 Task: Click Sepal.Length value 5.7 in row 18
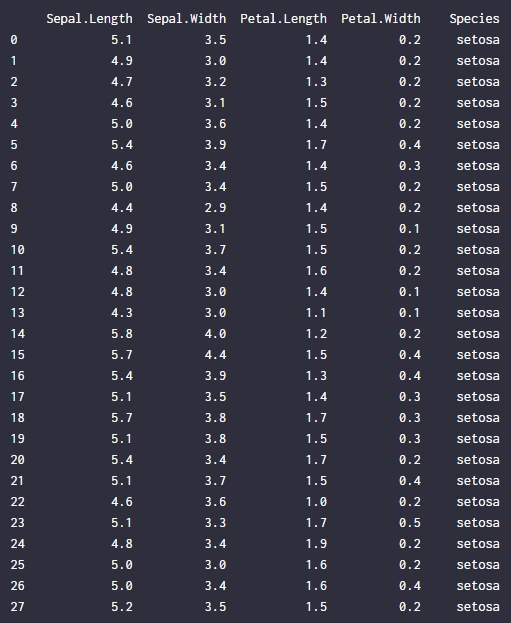(x=122, y=418)
